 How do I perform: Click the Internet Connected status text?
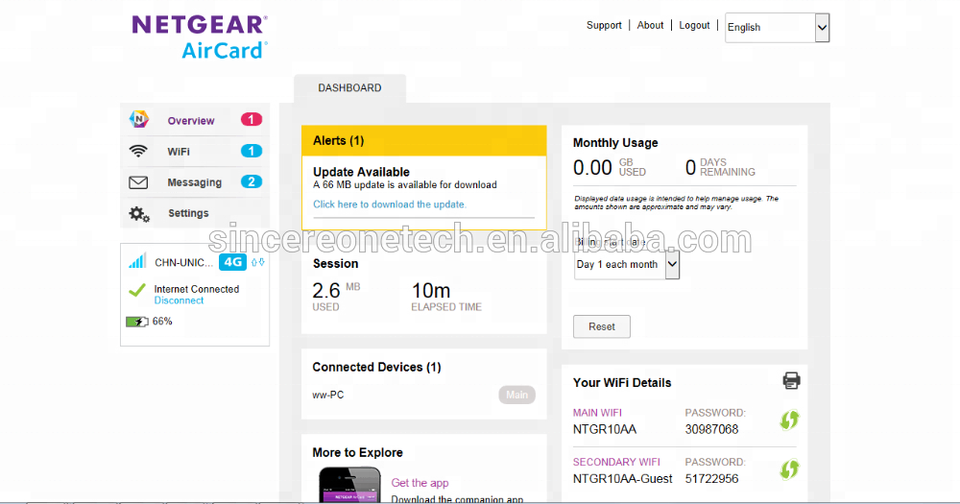[197, 289]
